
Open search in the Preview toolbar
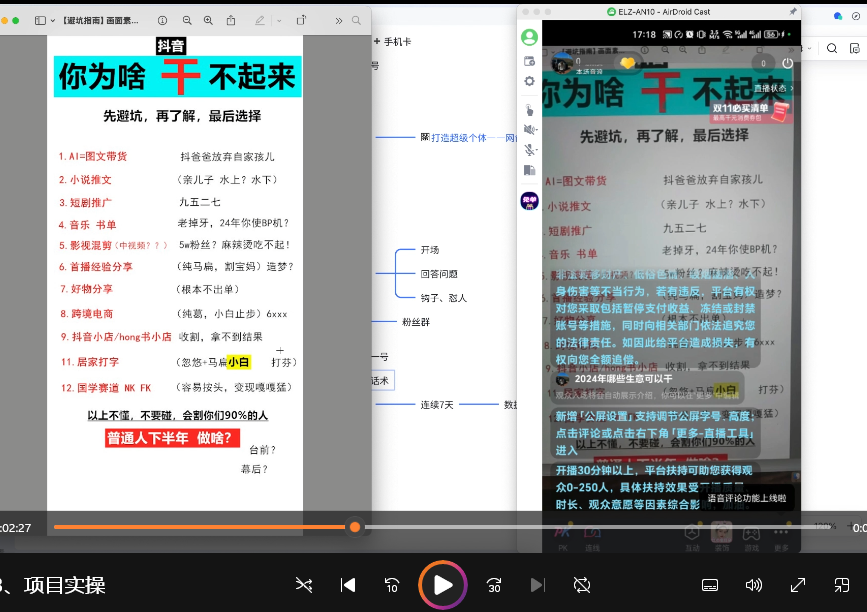[357, 20]
